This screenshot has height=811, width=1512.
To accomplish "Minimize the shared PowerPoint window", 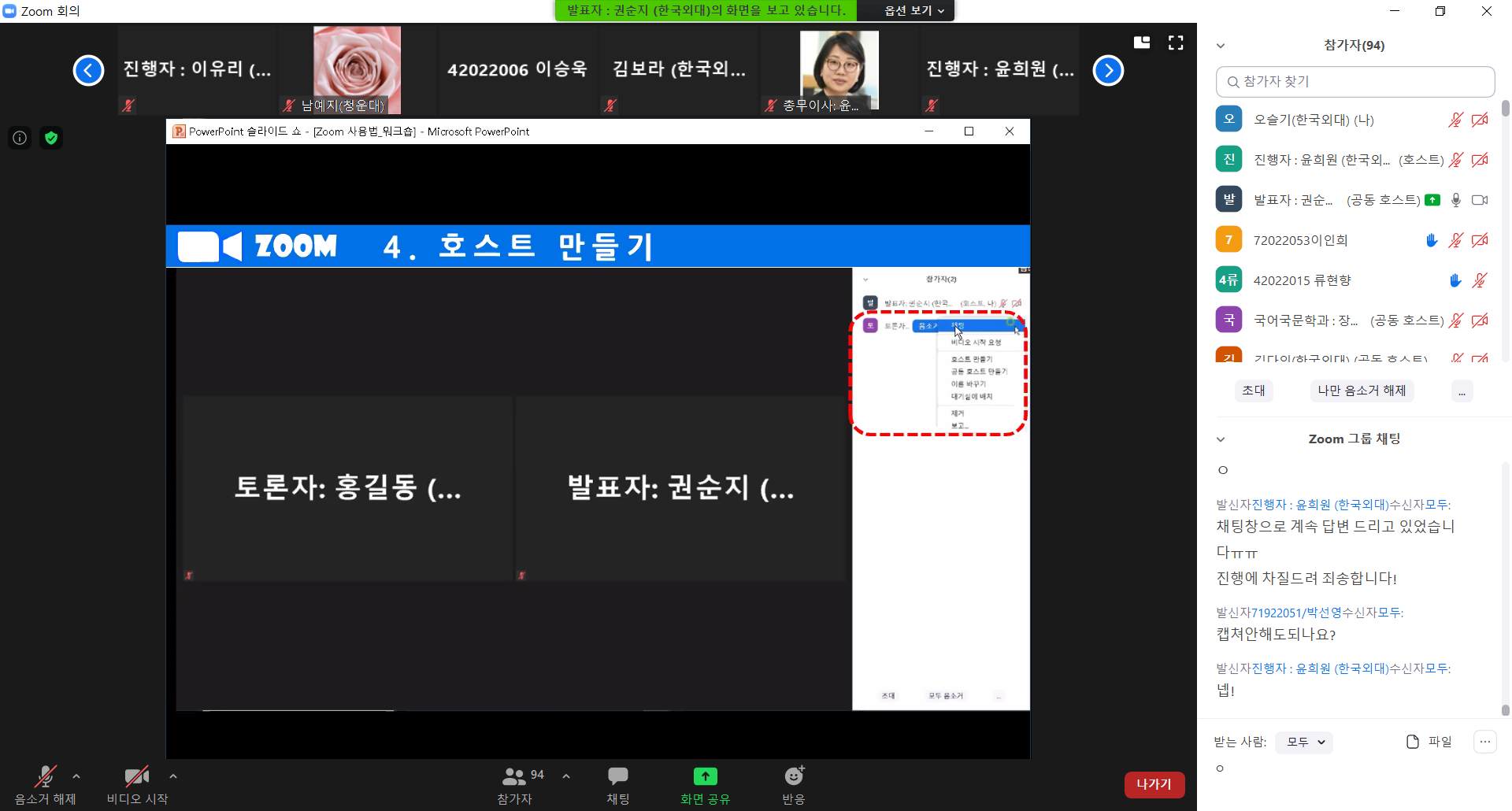I will (x=929, y=131).
